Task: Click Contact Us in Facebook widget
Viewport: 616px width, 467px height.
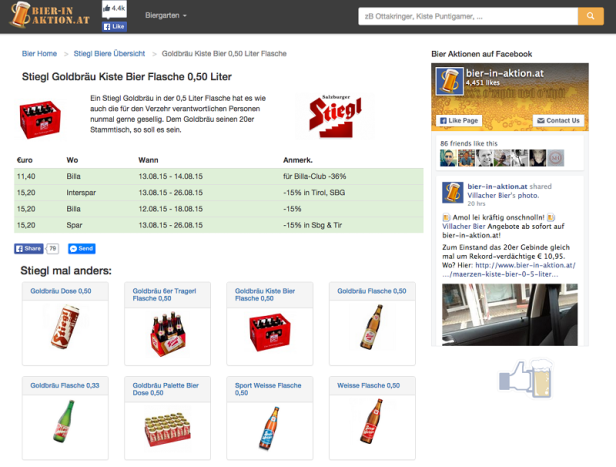Action: (558, 121)
